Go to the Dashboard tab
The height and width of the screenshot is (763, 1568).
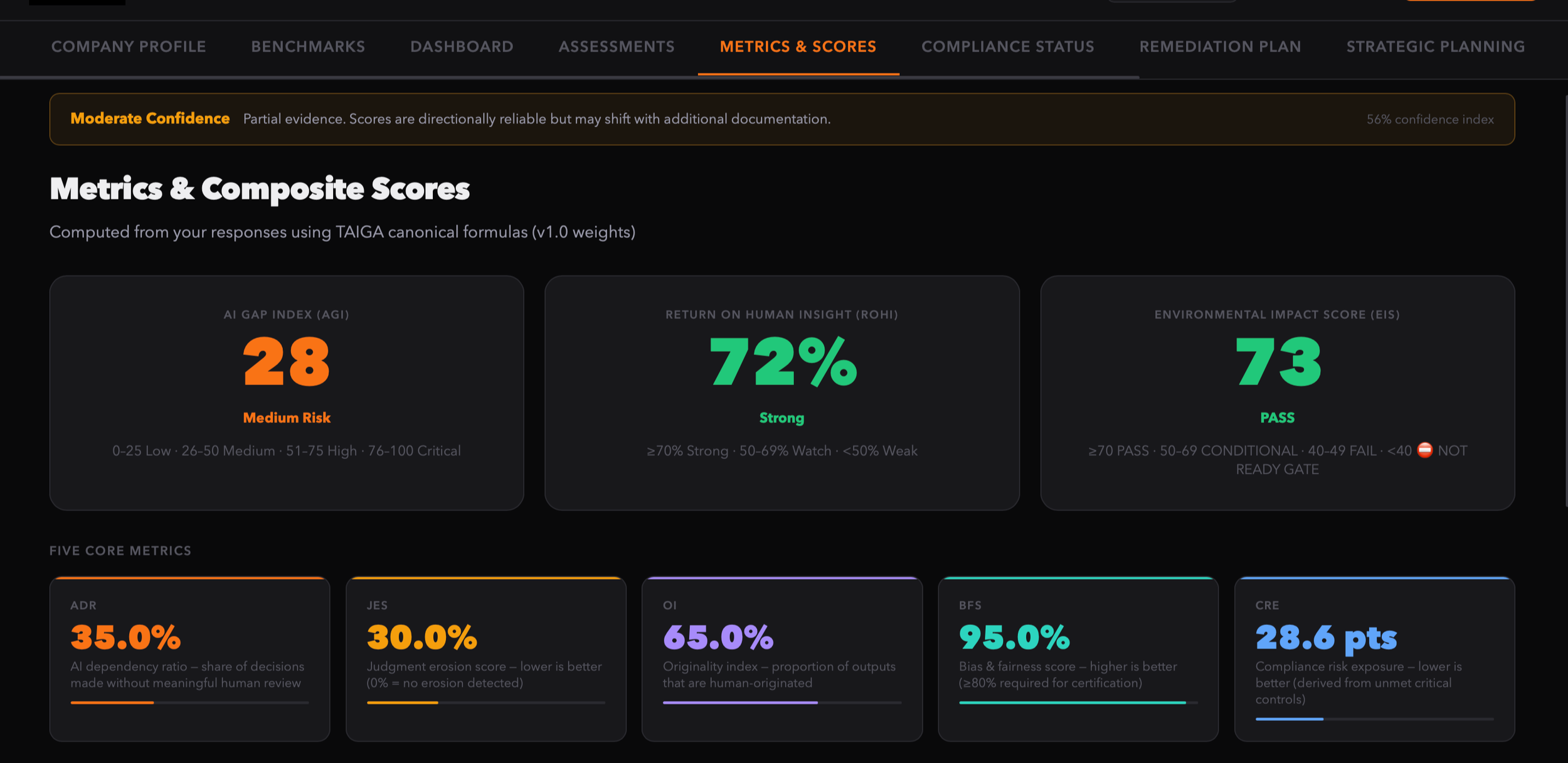(x=462, y=47)
